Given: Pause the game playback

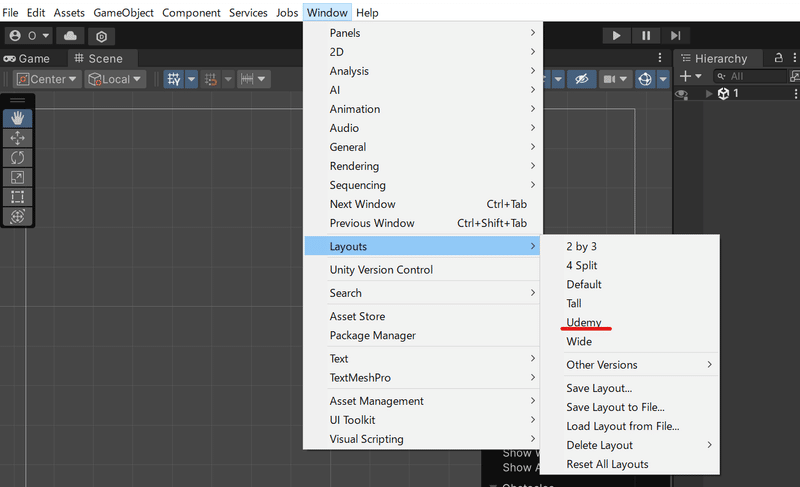Looking at the screenshot, I should coord(646,36).
